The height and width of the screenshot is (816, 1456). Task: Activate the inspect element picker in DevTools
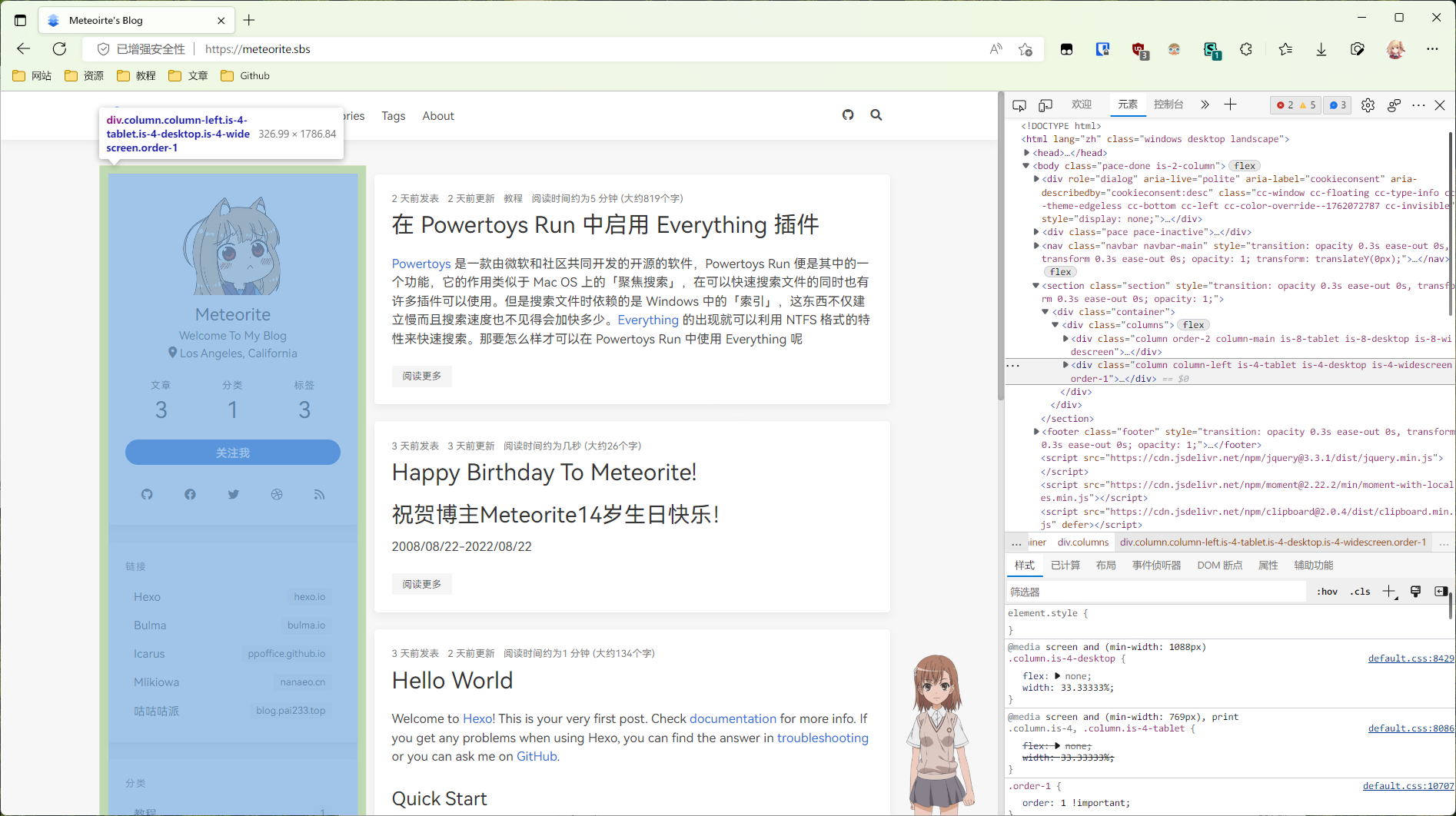(x=1019, y=105)
